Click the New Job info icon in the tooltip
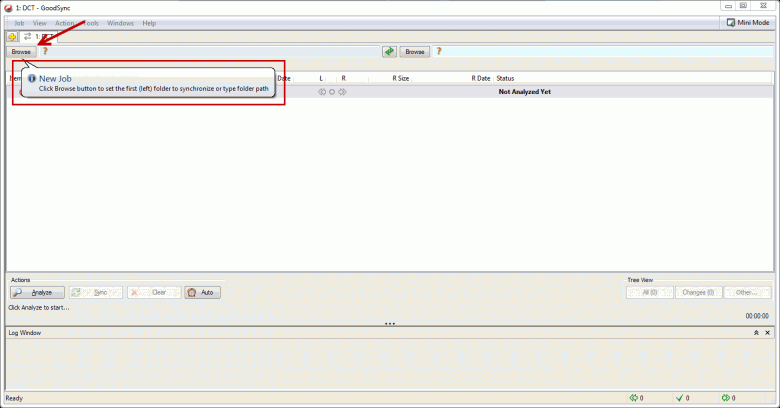The image size is (780, 408). pos(32,79)
